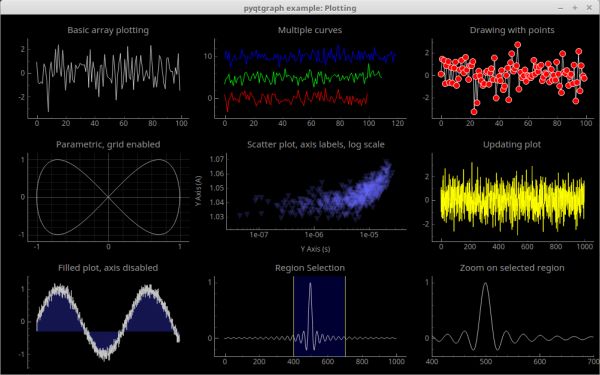
Task: Click the "Scatter plot, axis labels, log scale" title
Action: pyautogui.click(x=316, y=145)
